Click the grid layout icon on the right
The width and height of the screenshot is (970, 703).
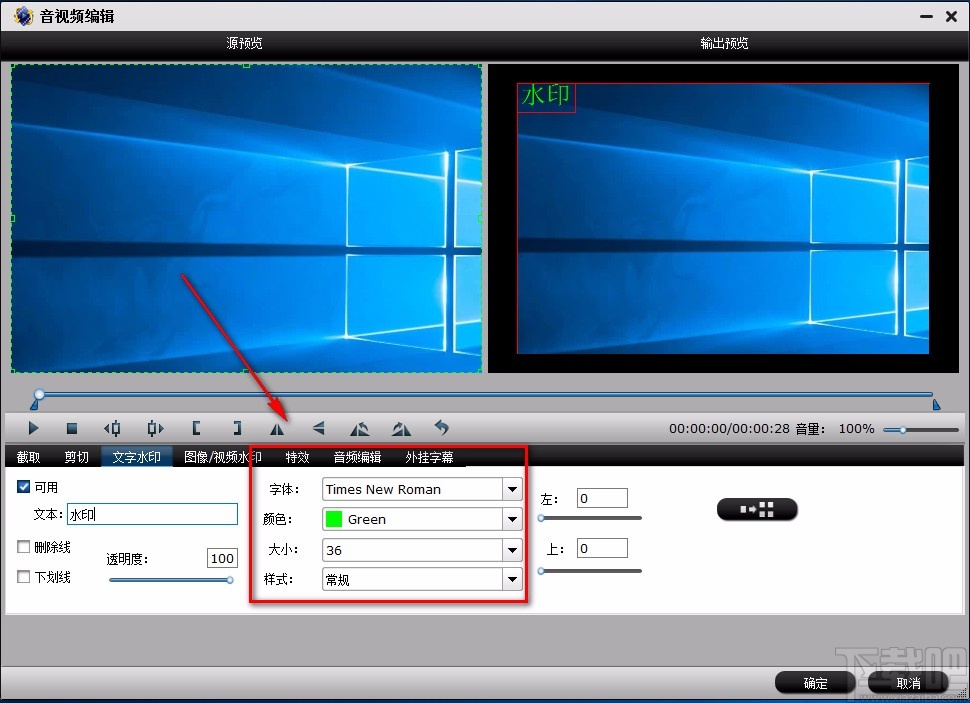coord(757,509)
